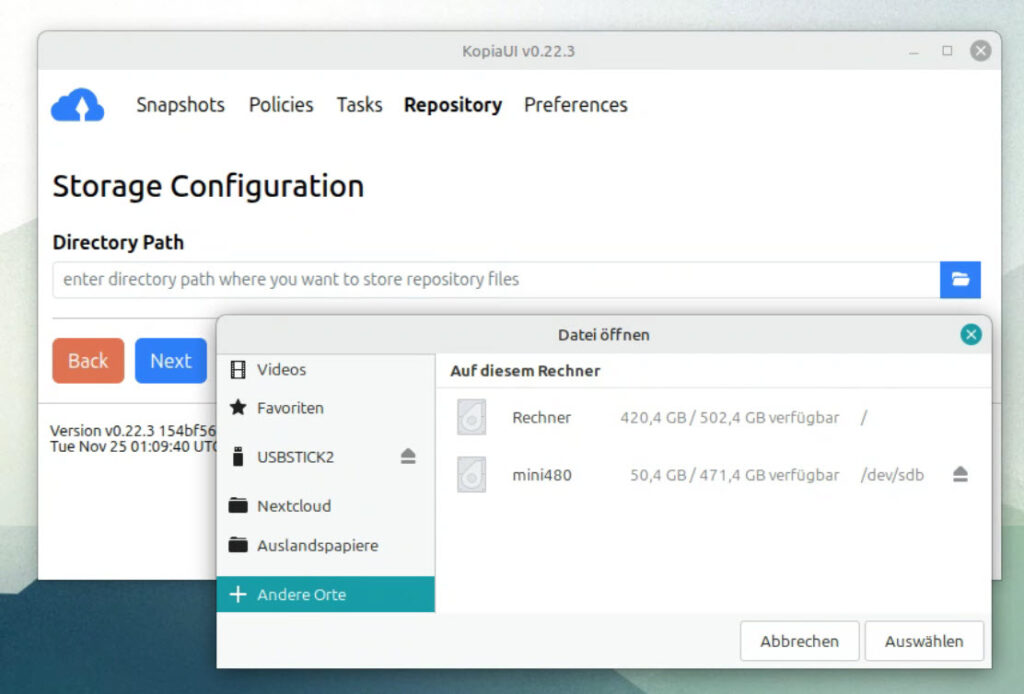Open the Preferences tab
This screenshot has height=694, width=1024.
point(575,105)
